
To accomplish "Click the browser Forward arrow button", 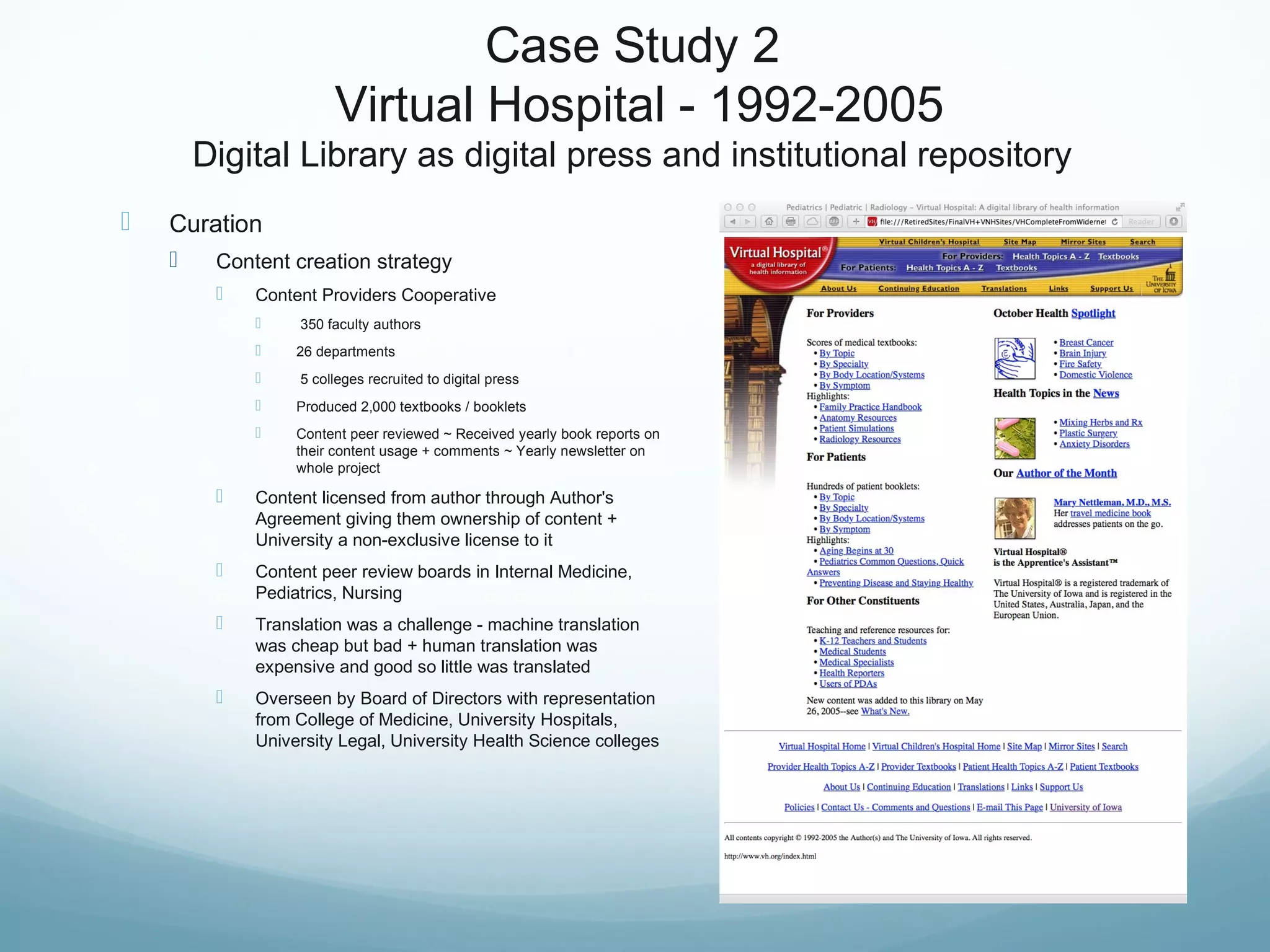I will 748,222.
